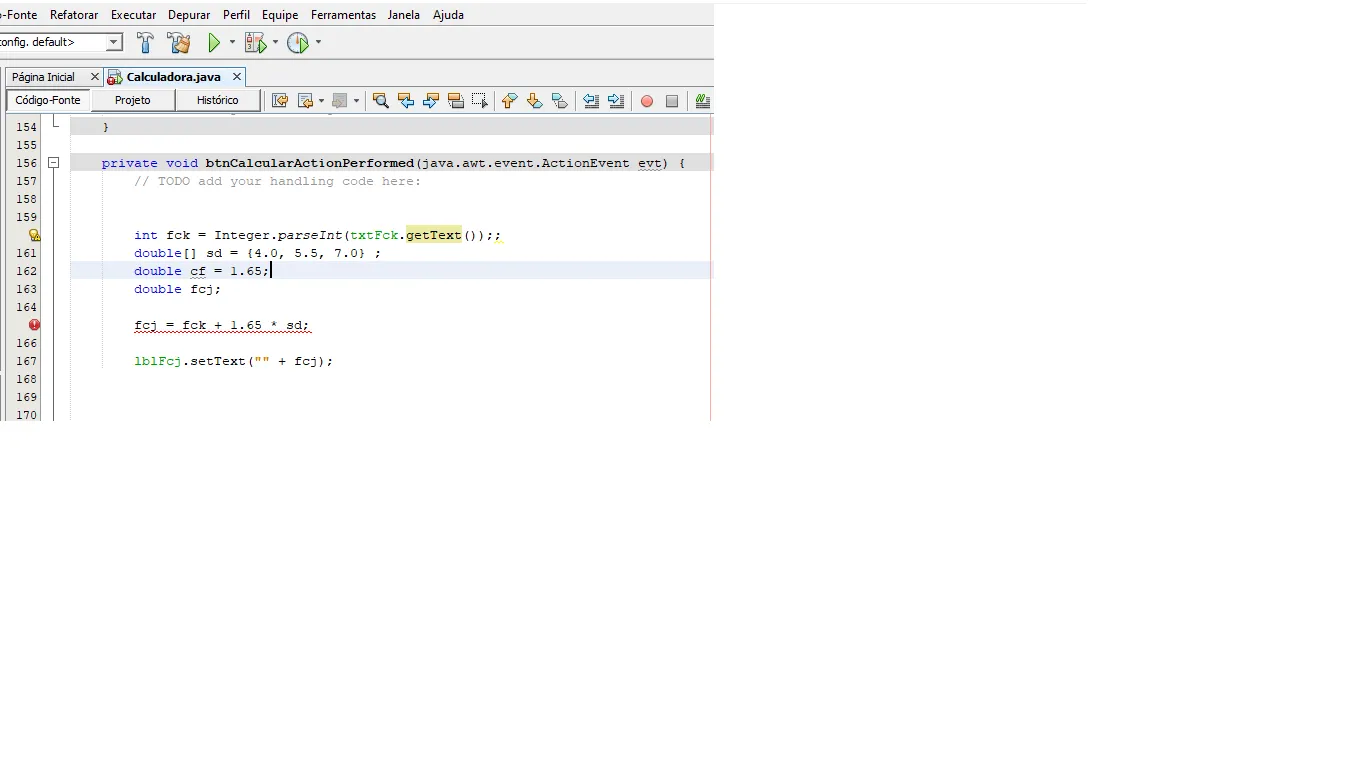Click the method name btnCalcularActionPerformed

tap(310, 163)
